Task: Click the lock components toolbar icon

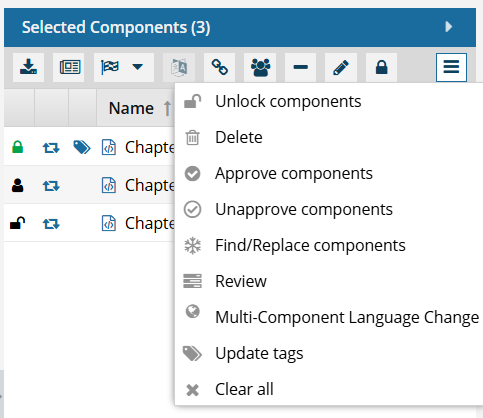Action: (x=381, y=67)
